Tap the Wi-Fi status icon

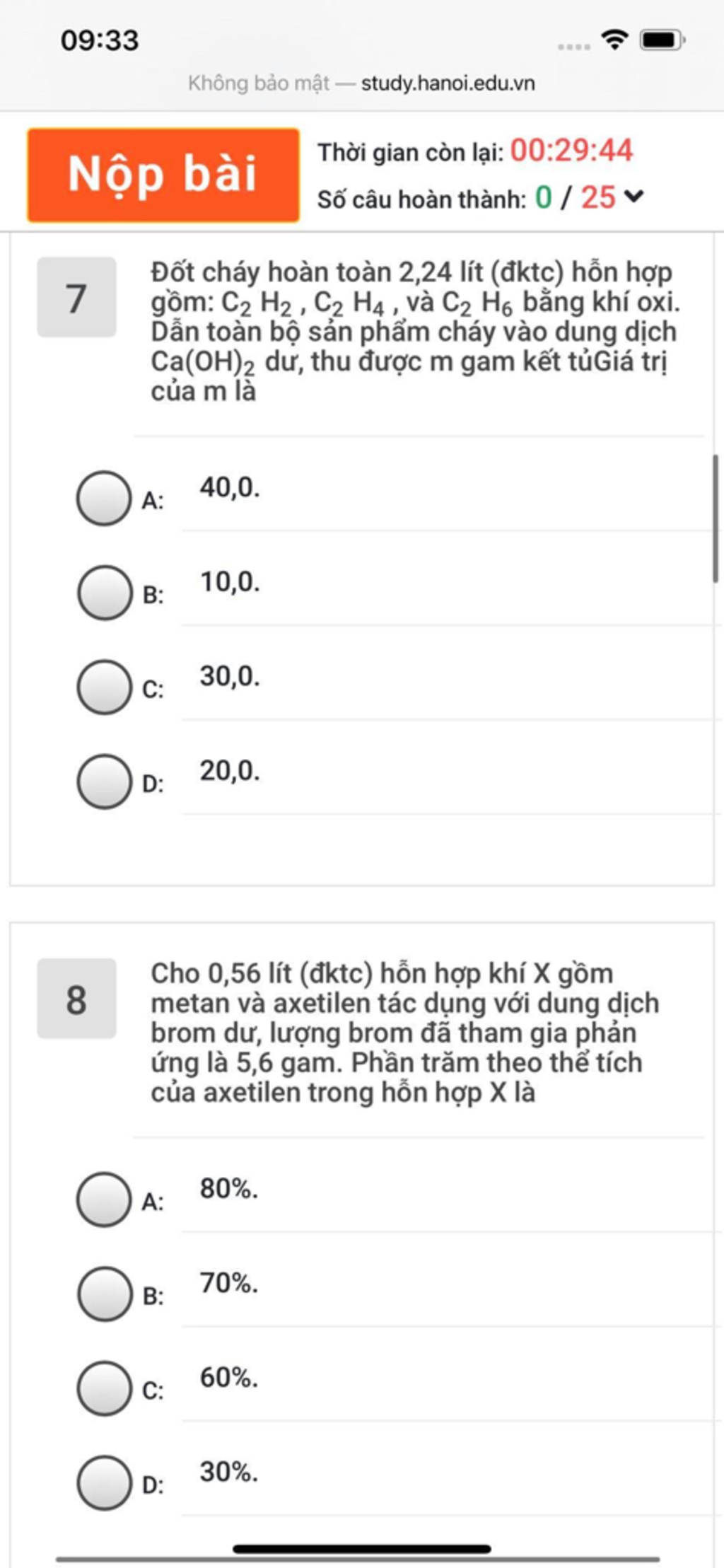615,40
